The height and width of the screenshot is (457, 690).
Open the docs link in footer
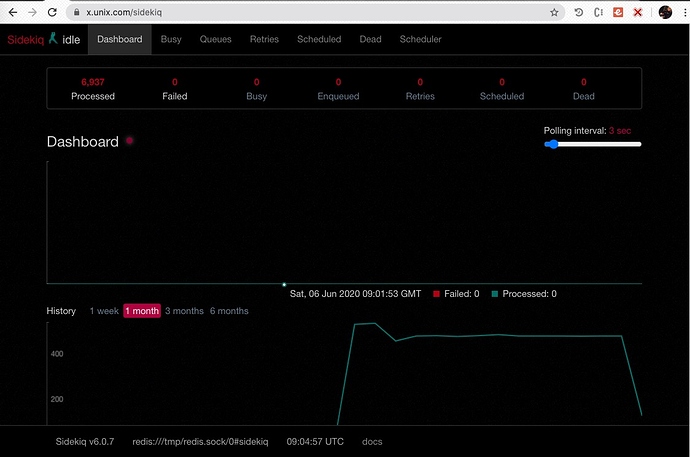pyautogui.click(x=372, y=442)
